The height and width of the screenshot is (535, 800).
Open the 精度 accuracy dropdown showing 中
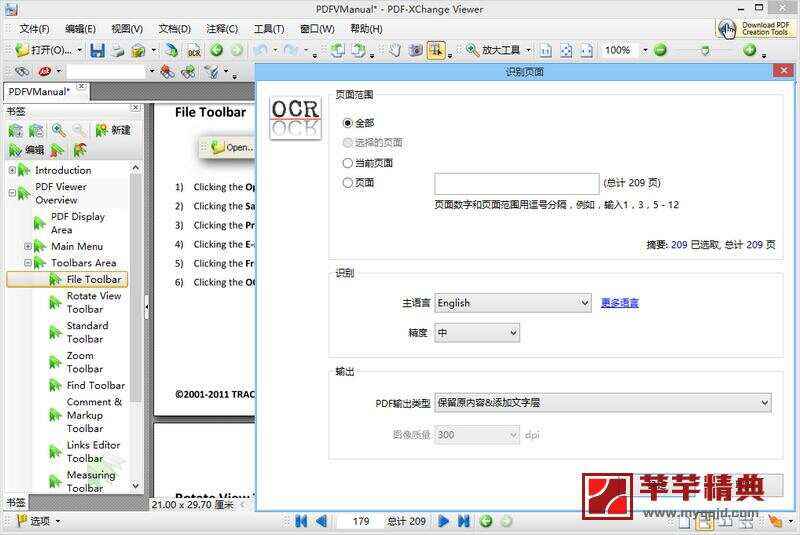tap(477, 333)
